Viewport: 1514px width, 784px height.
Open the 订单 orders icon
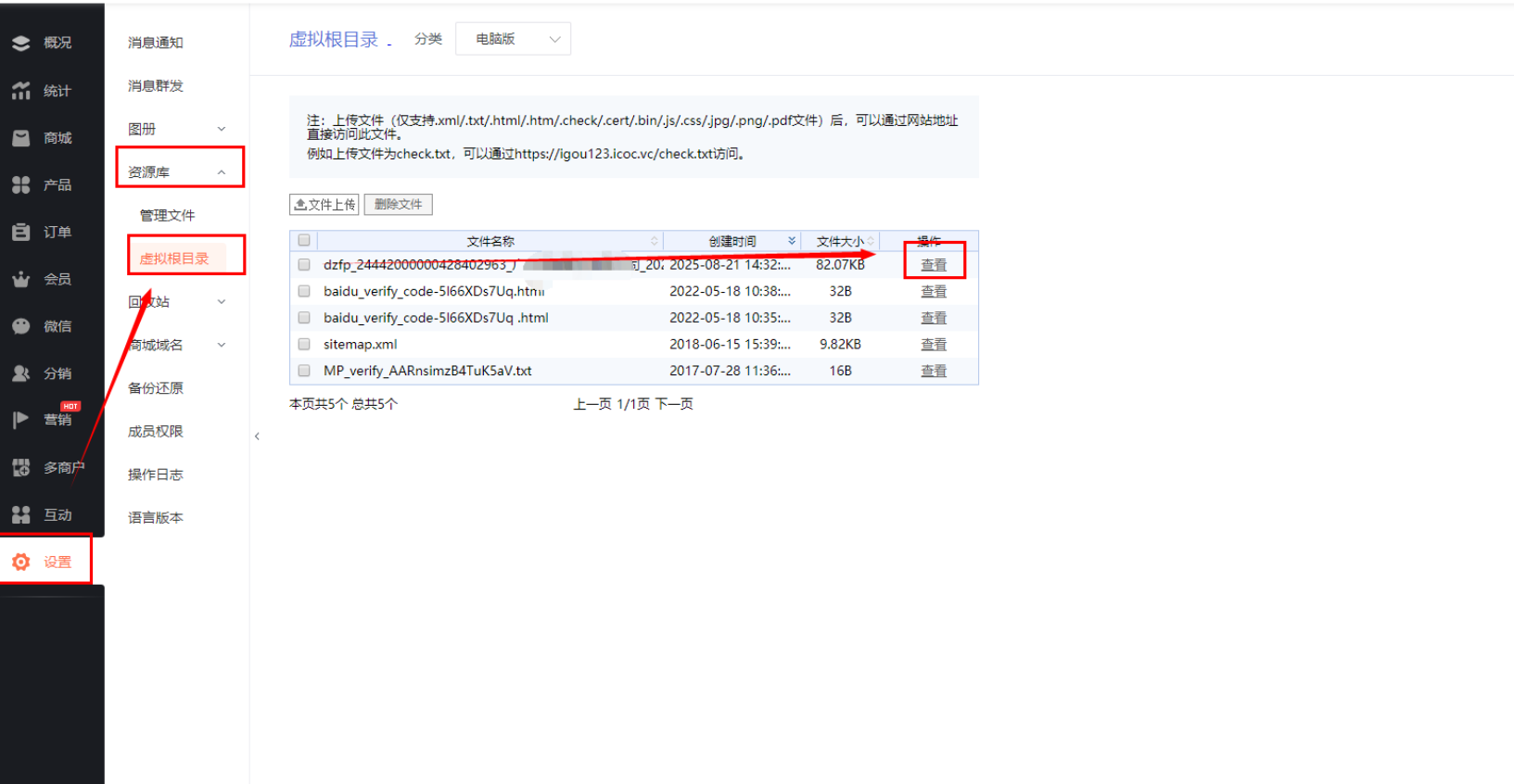tap(21, 232)
